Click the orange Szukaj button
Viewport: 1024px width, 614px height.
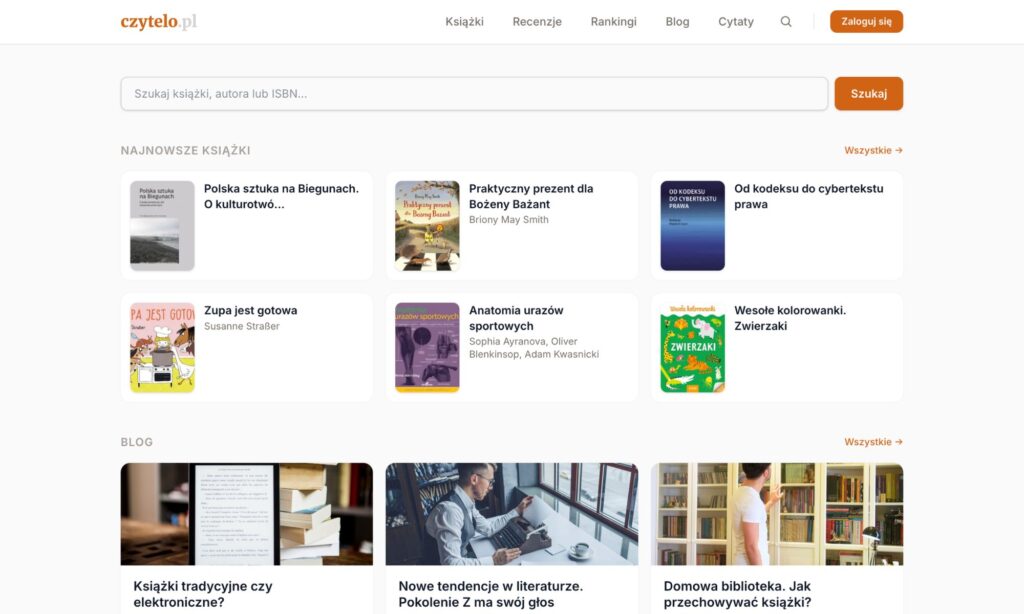tap(868, 94)
